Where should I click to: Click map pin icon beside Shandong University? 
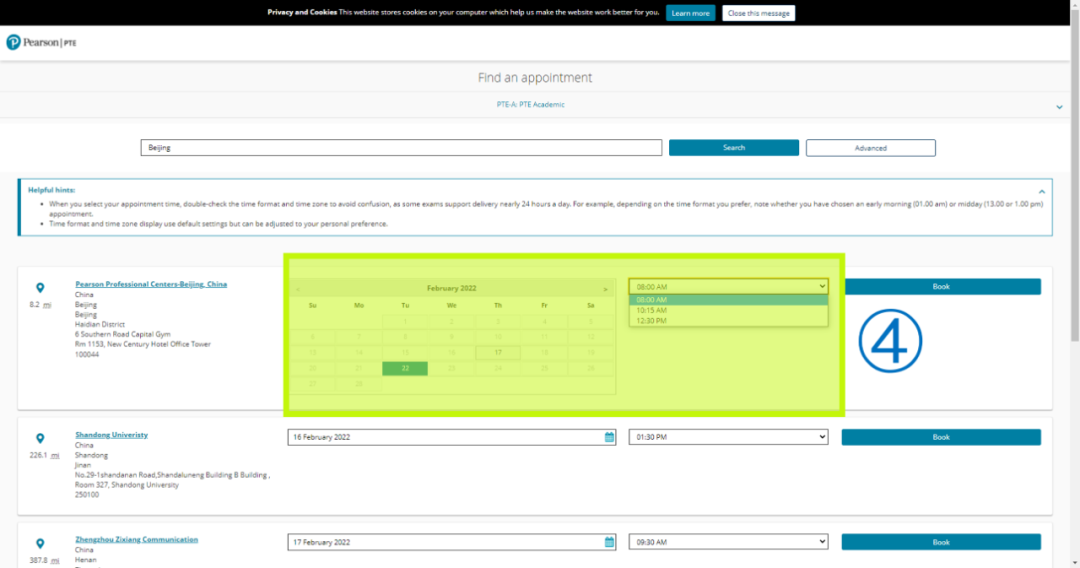(x=40, y=438)
